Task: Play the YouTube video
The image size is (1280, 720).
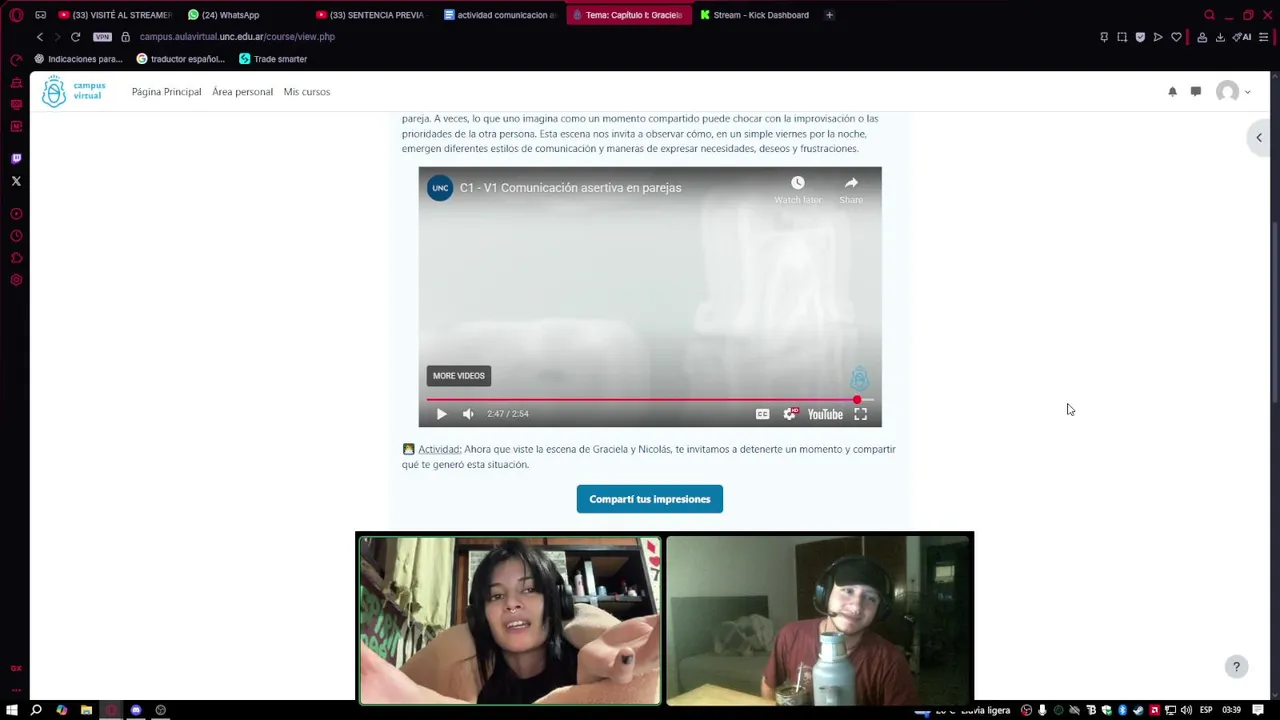Action: point(441,414)
